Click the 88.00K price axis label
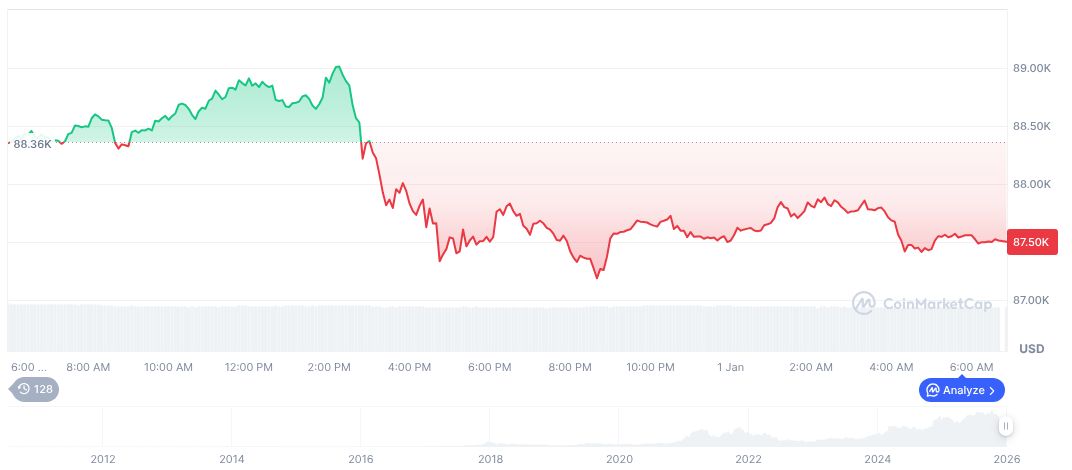1072x470 pixels. (1031, 184)
